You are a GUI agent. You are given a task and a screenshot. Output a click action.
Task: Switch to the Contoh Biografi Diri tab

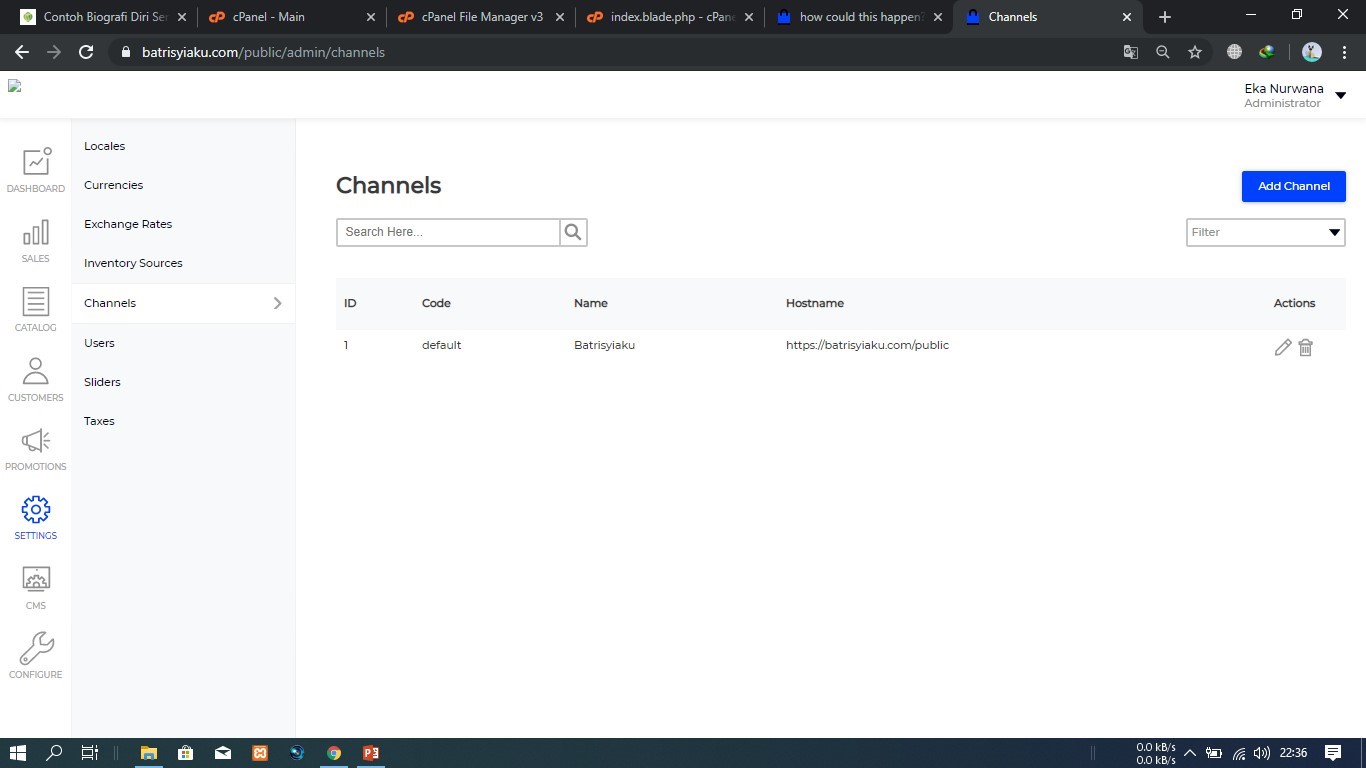pyautogui.click(x=104, y=17)
